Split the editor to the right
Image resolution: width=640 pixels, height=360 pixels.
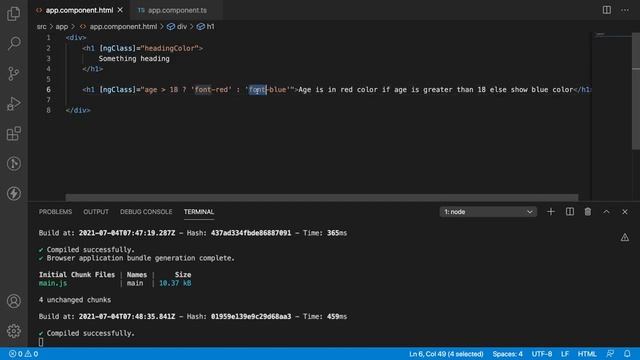[x=607, y=10]
